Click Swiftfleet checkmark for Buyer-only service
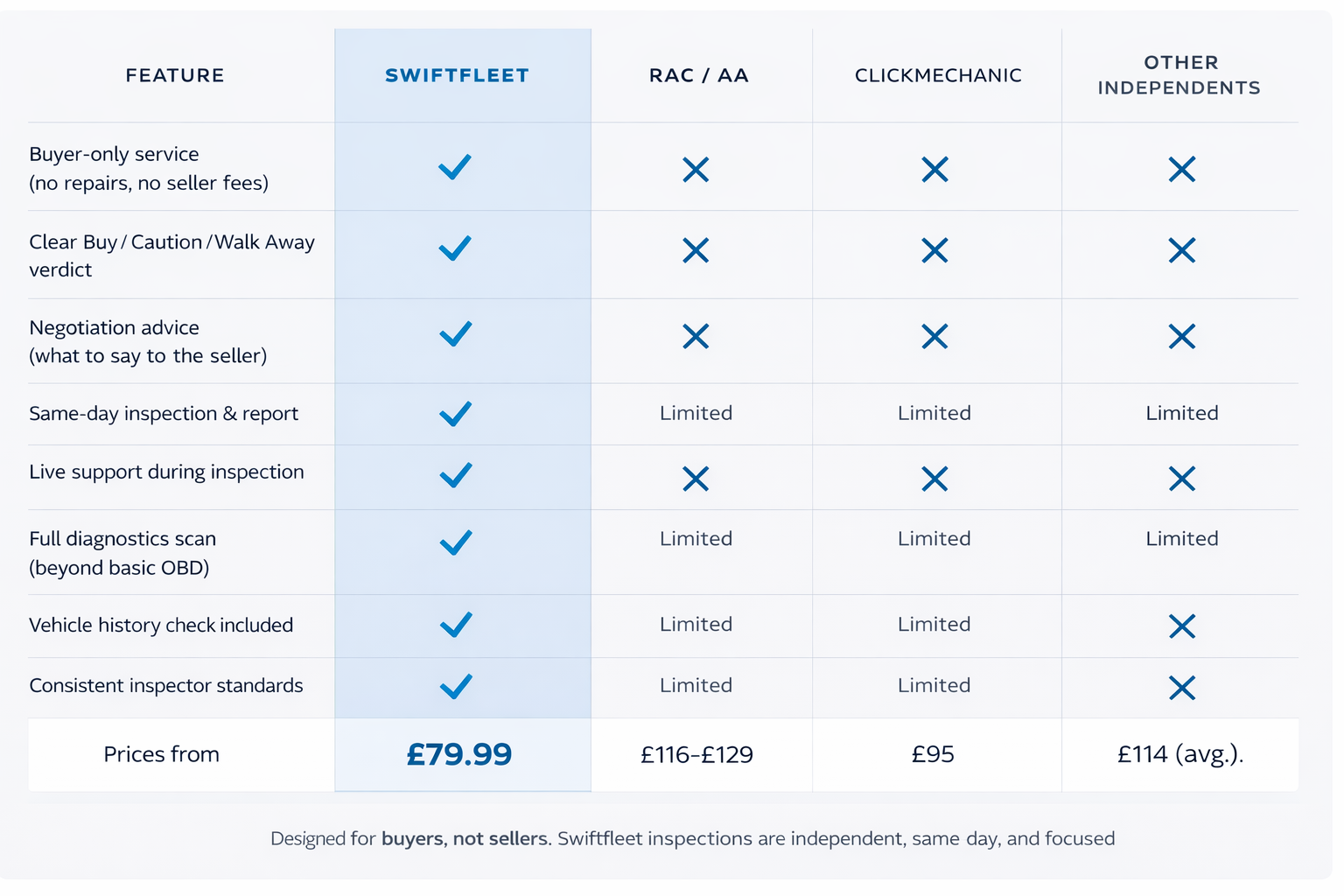Viewport: 1344px width, 896px height. point(455,167)
